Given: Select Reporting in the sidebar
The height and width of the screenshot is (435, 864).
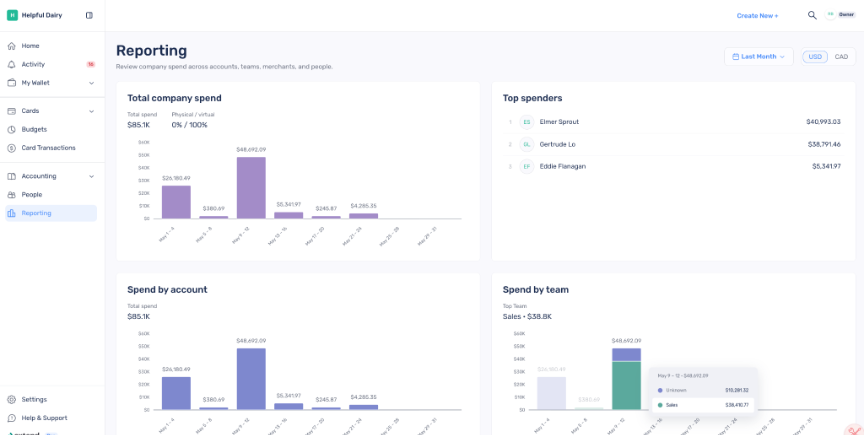Looking at the screenshot, I should point(51,213).
